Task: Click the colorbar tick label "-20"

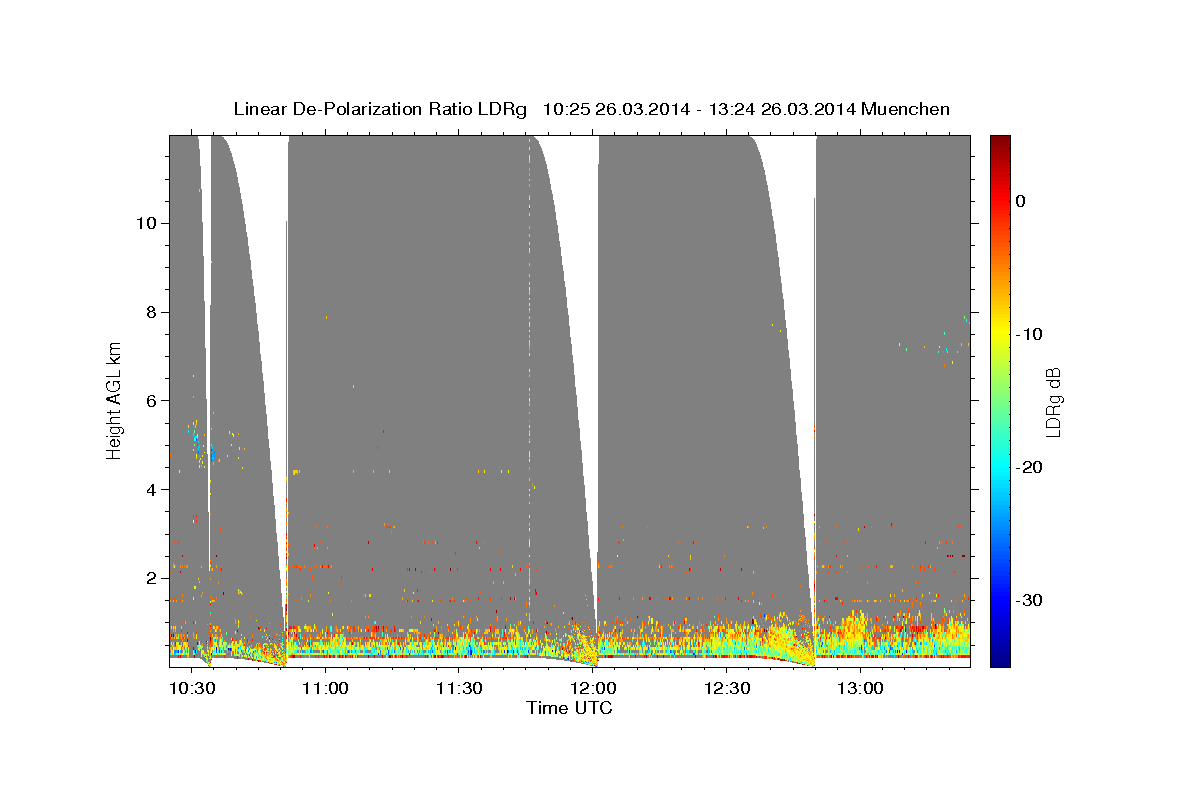Action: pos(1030,468)
